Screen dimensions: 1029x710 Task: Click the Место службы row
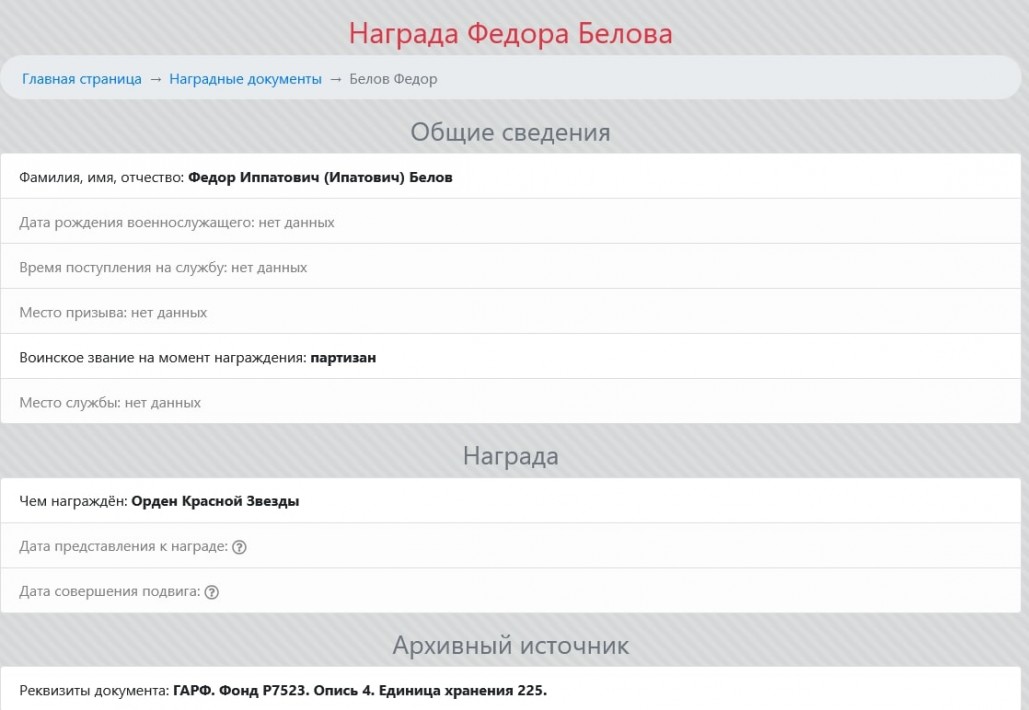[110, 402]
